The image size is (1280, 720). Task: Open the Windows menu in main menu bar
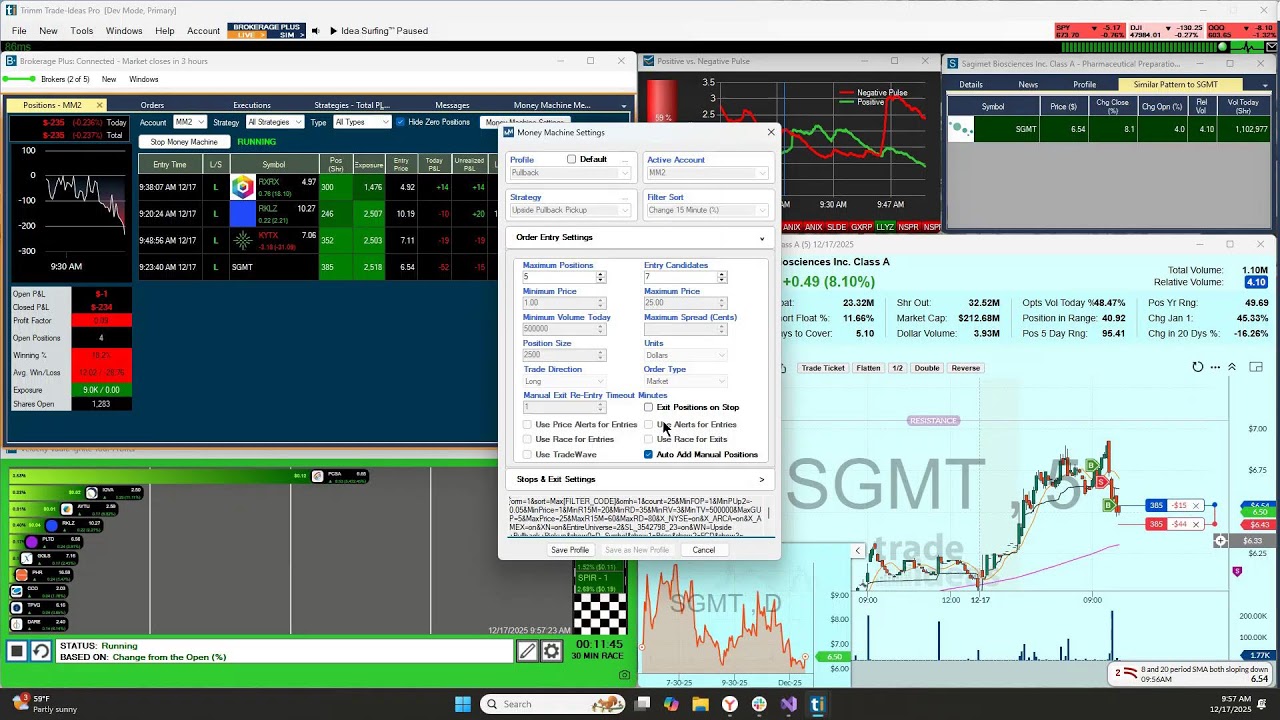(x=124, y=31)
